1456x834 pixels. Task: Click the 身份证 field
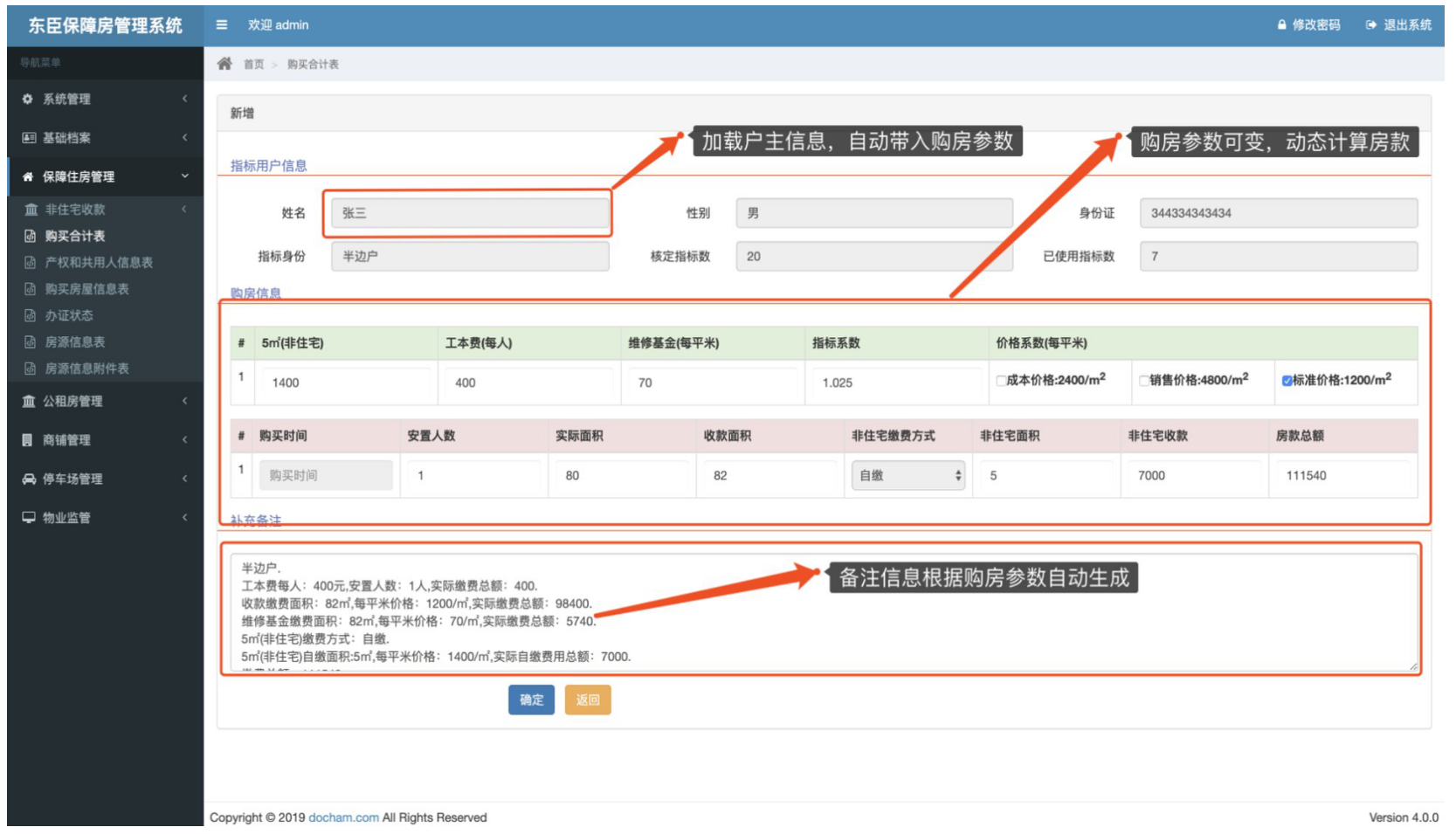coord(1279,213)
